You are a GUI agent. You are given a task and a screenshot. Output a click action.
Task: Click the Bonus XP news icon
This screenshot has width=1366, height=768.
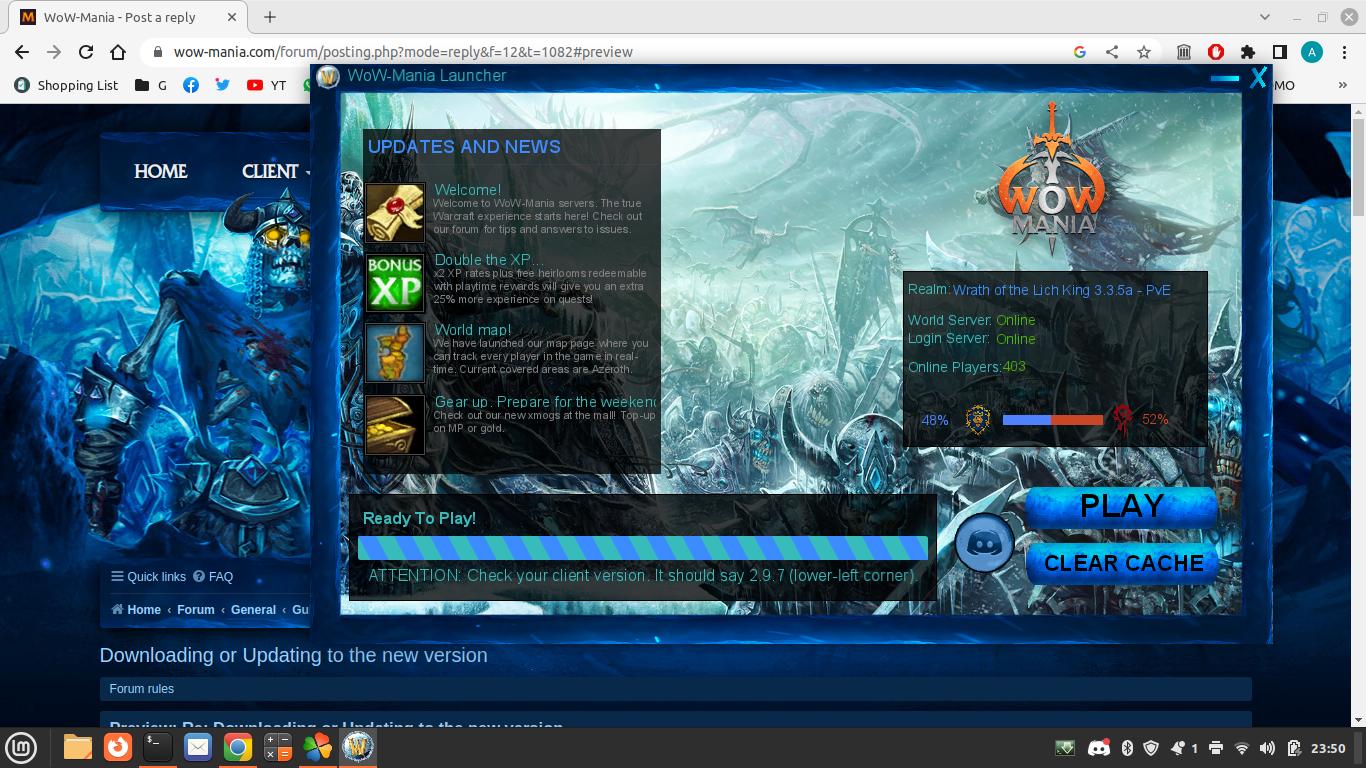click(395, 282)
